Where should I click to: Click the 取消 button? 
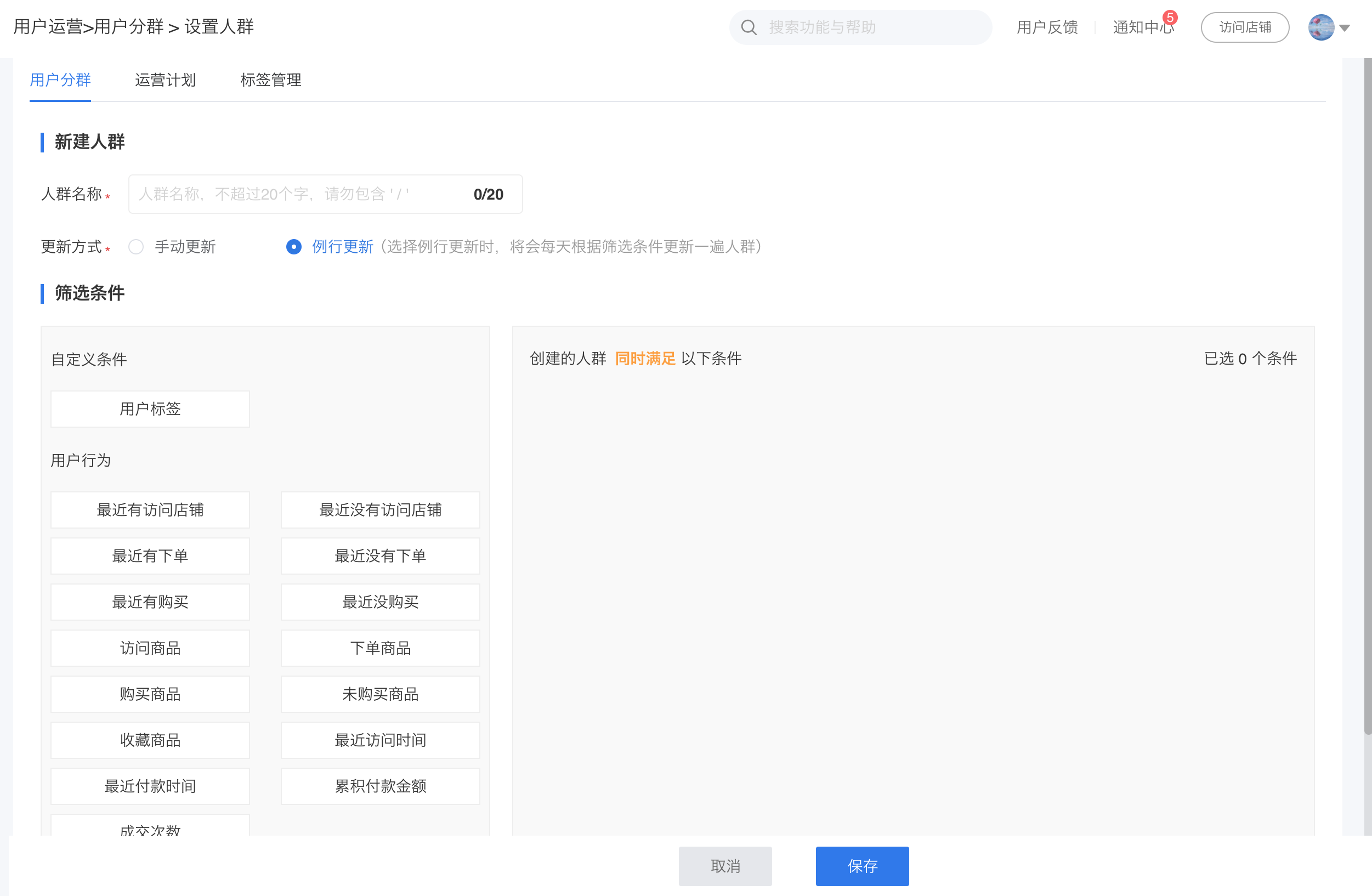point(724,866)
